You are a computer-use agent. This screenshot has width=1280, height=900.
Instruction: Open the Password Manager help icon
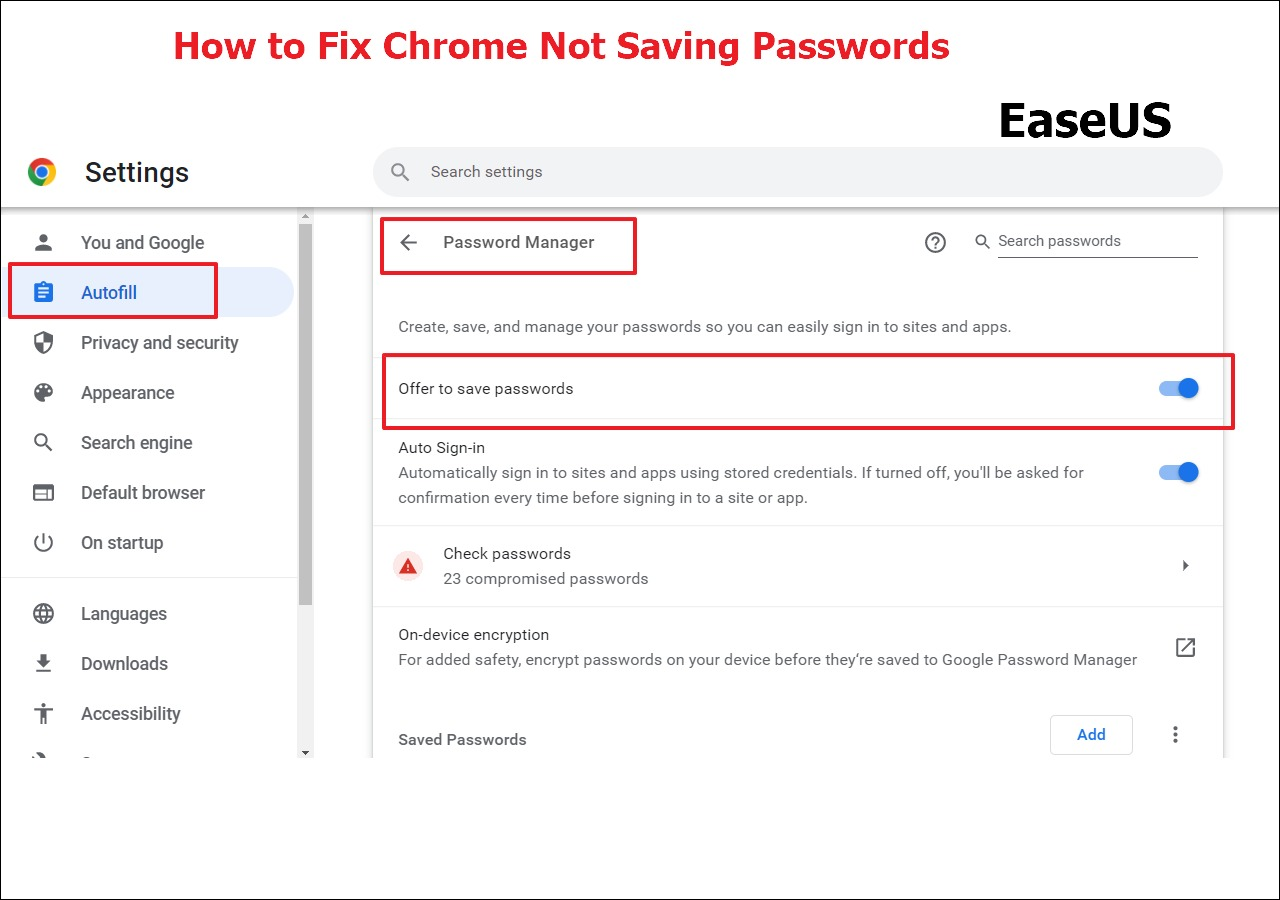pos(935,242)
